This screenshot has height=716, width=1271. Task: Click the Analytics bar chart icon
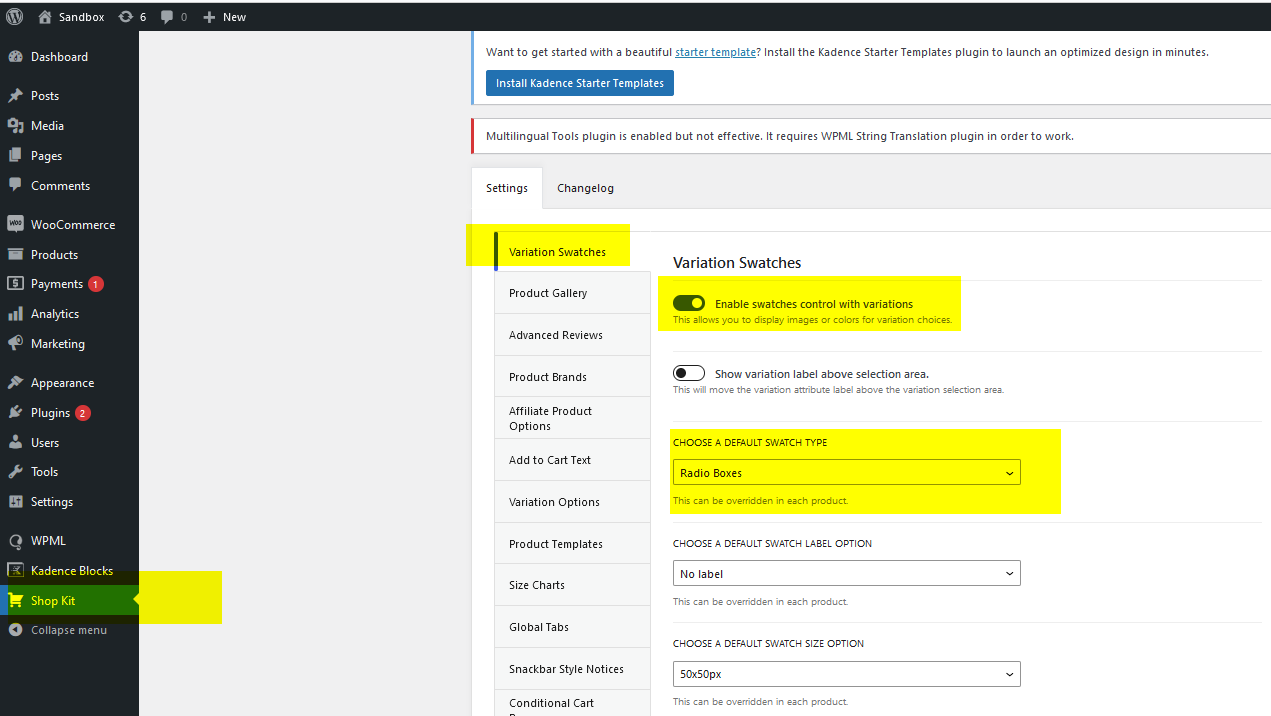[x=15, y=314]
